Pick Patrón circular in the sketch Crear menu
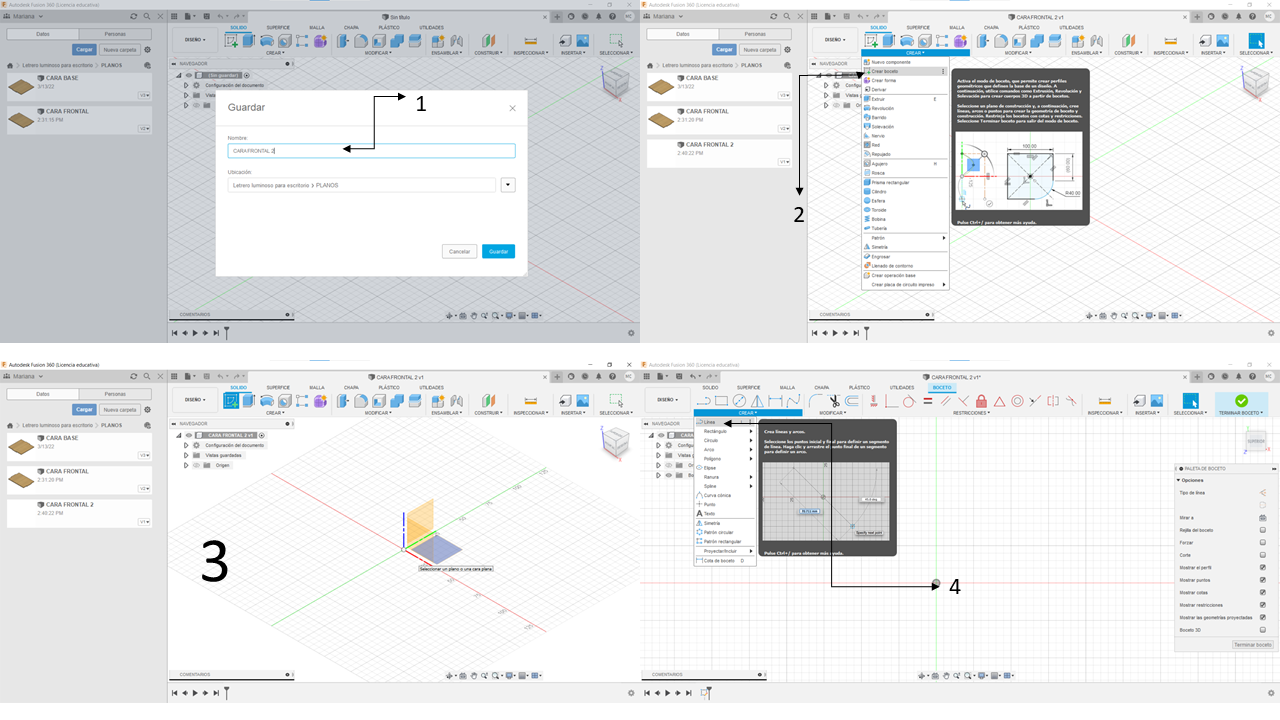Viewport: 1280px width, 720px height. click(x=724, y=532)
